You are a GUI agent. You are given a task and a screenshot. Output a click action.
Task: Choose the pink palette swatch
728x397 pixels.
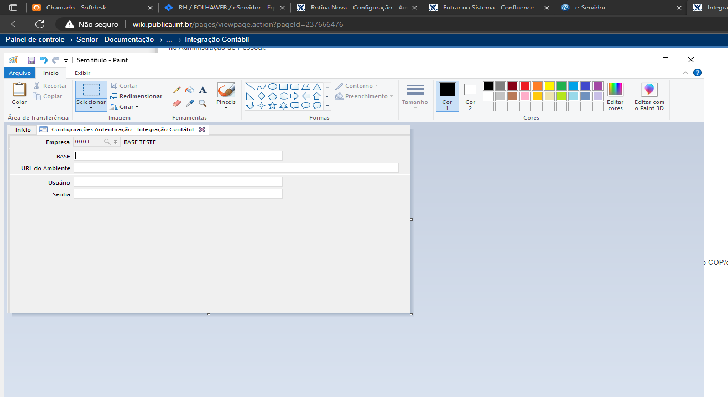pyautogui.click(x=525, y=96)
